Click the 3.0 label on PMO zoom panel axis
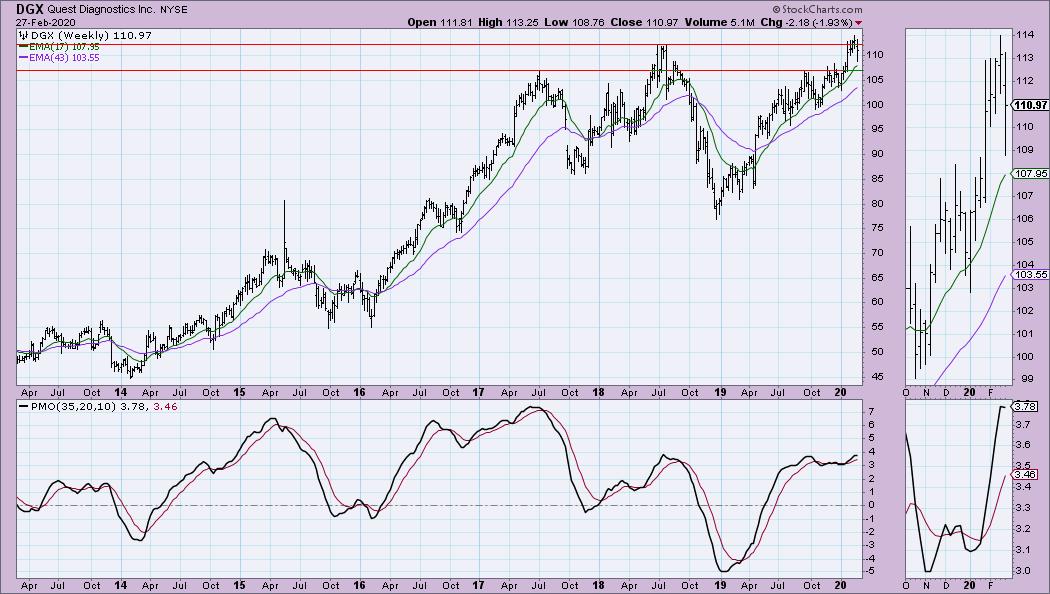The image size is (1050, 594). pos(1022,571)
